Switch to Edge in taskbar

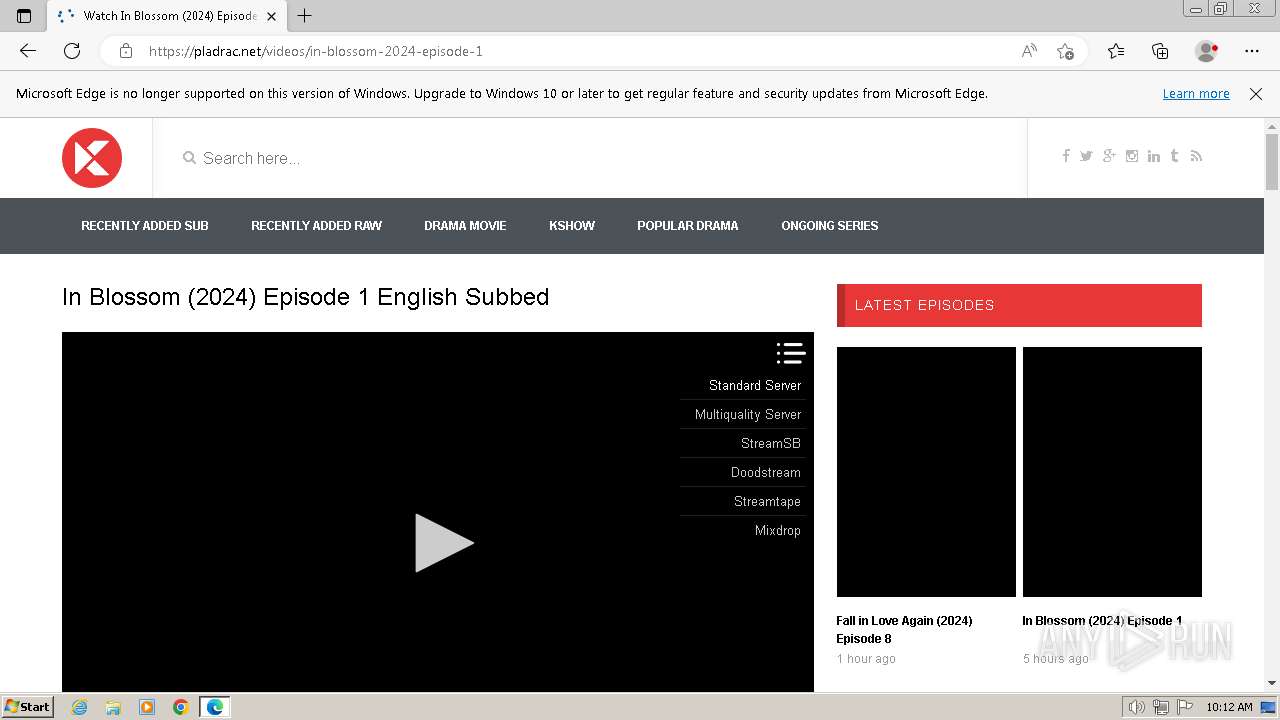point(215,707)
